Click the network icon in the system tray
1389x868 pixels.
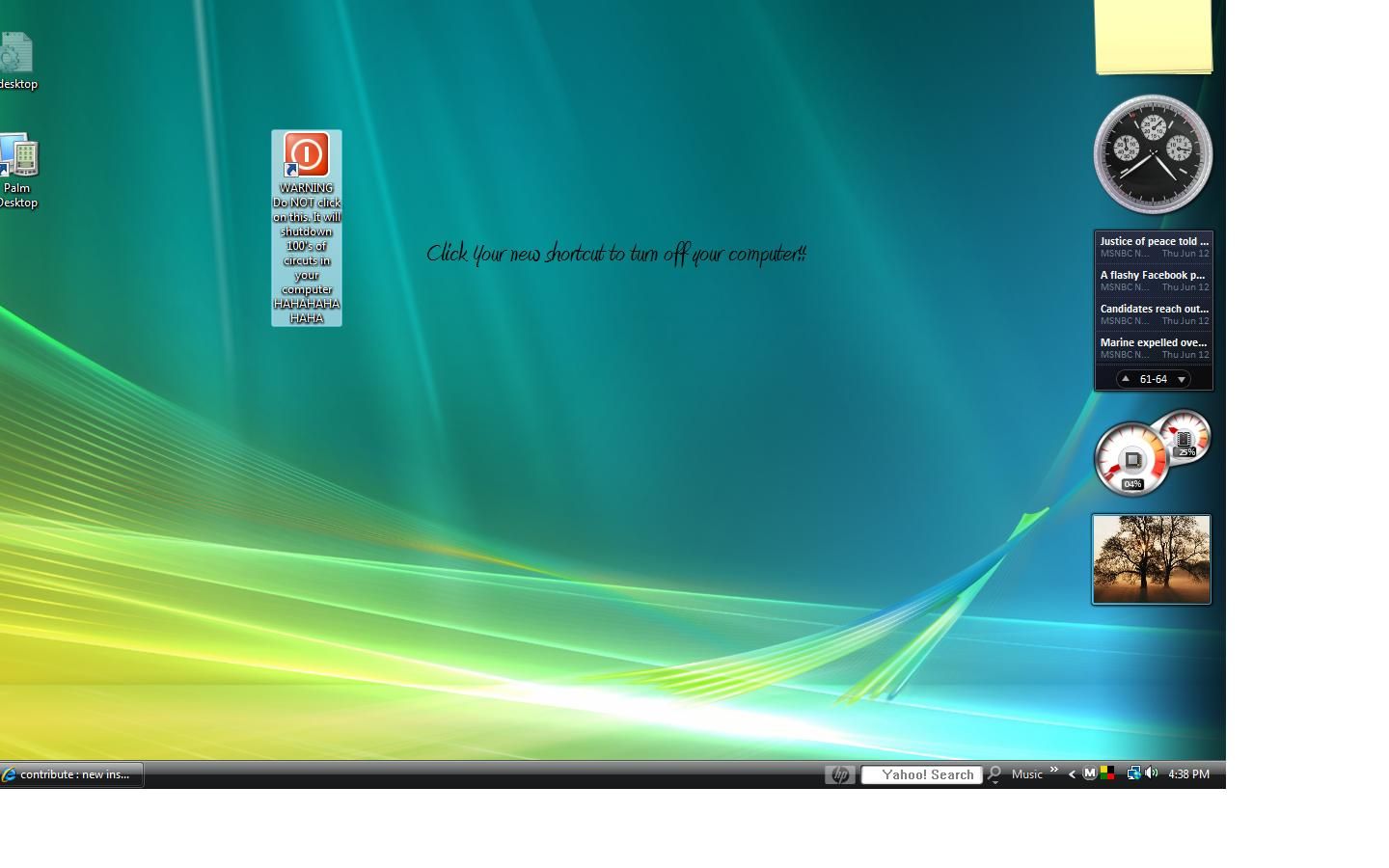1133,773
